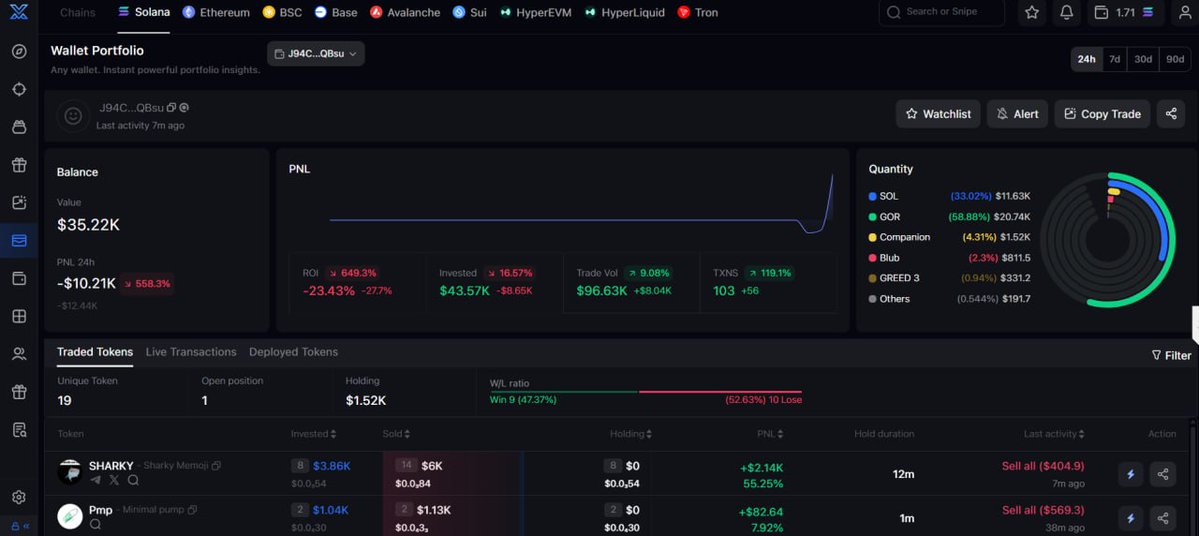The width and height of the screenshot is (1199, 536).
Task: Switch to the 7d time range
Action: tap(1115, 59)
